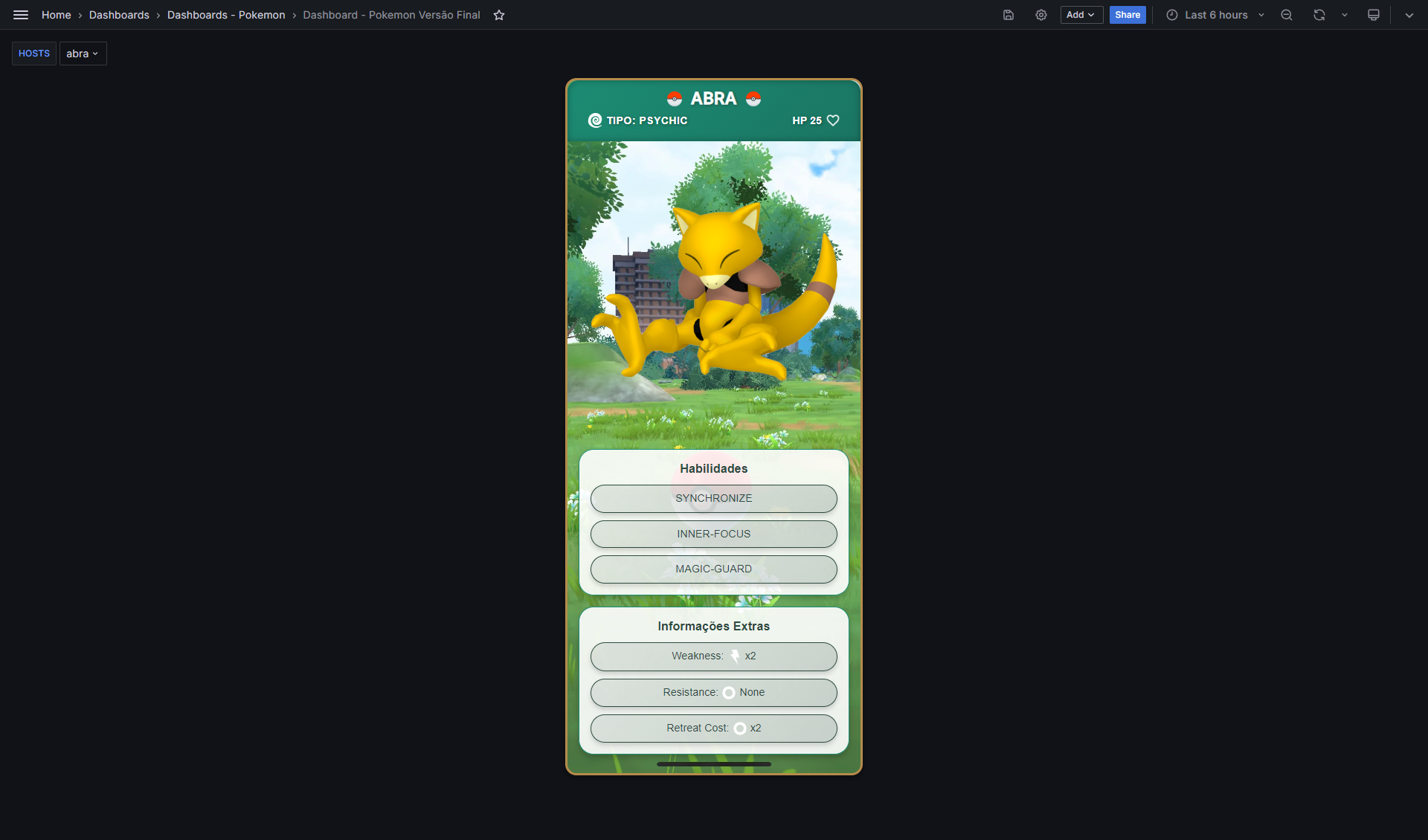This screenshot has width=1428, height=840.
Task: Zoom out the time range
Action: pos(1287,15)
